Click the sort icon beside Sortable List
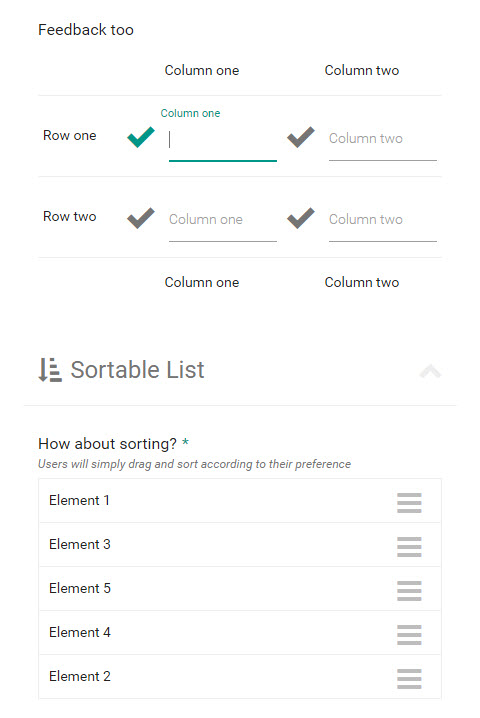The width and height of the screenshot is (480, 718). pyautogui.click(x=50, y=370)
